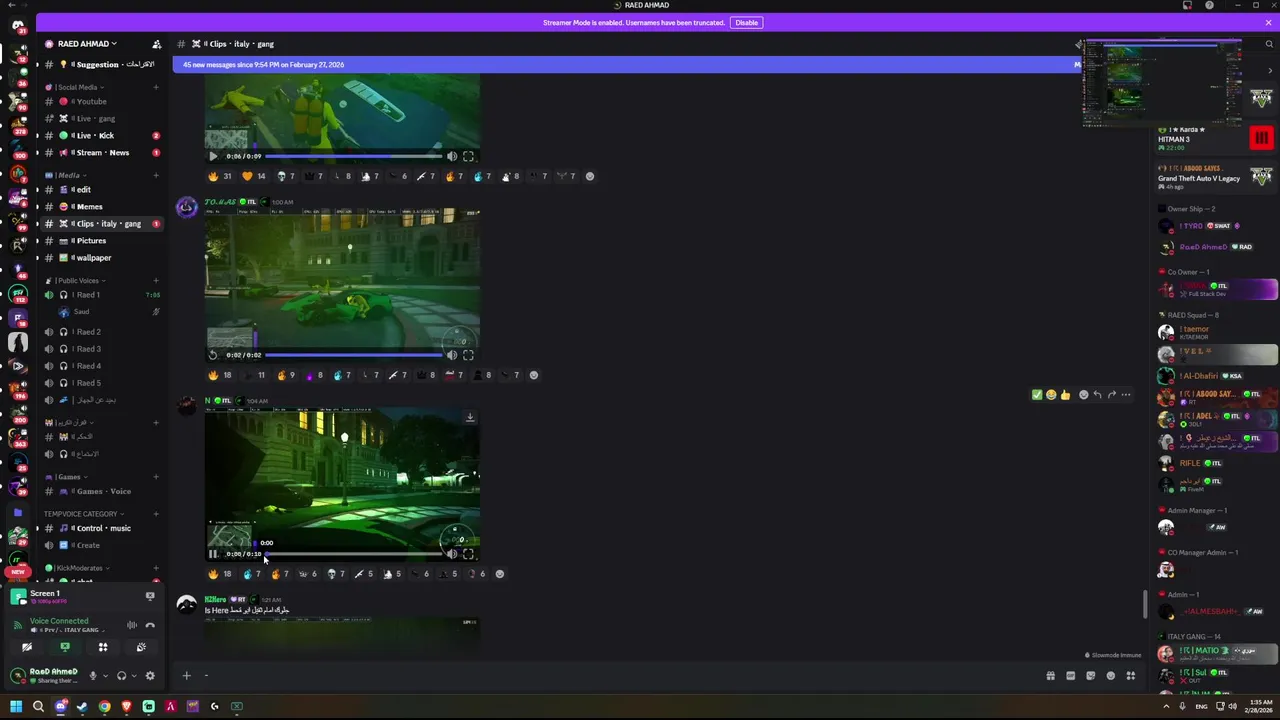
Task: Open the GIF picker in message bar
Action: (1070, 676)
